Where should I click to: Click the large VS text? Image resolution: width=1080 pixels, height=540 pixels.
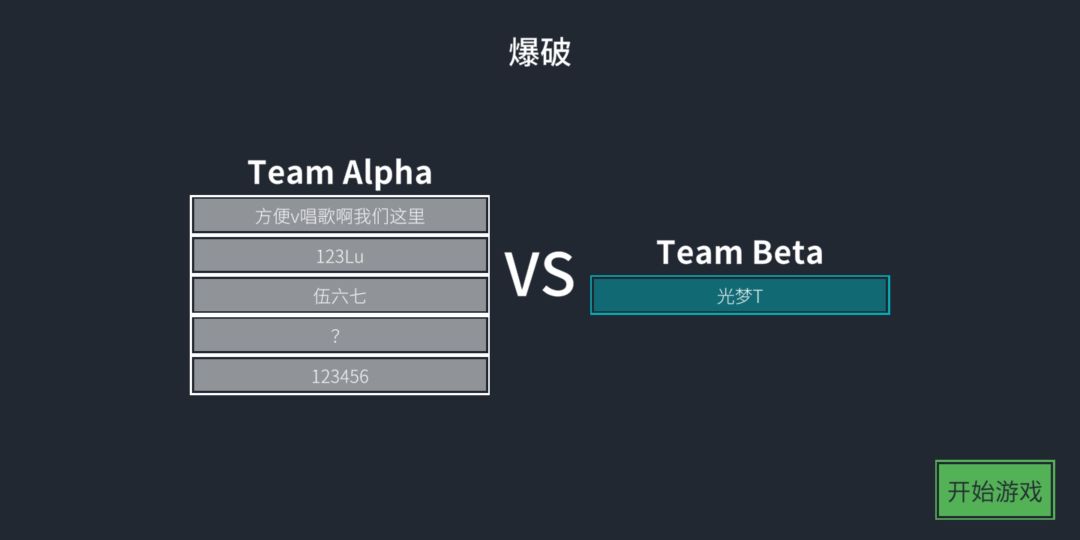(539, 275)
